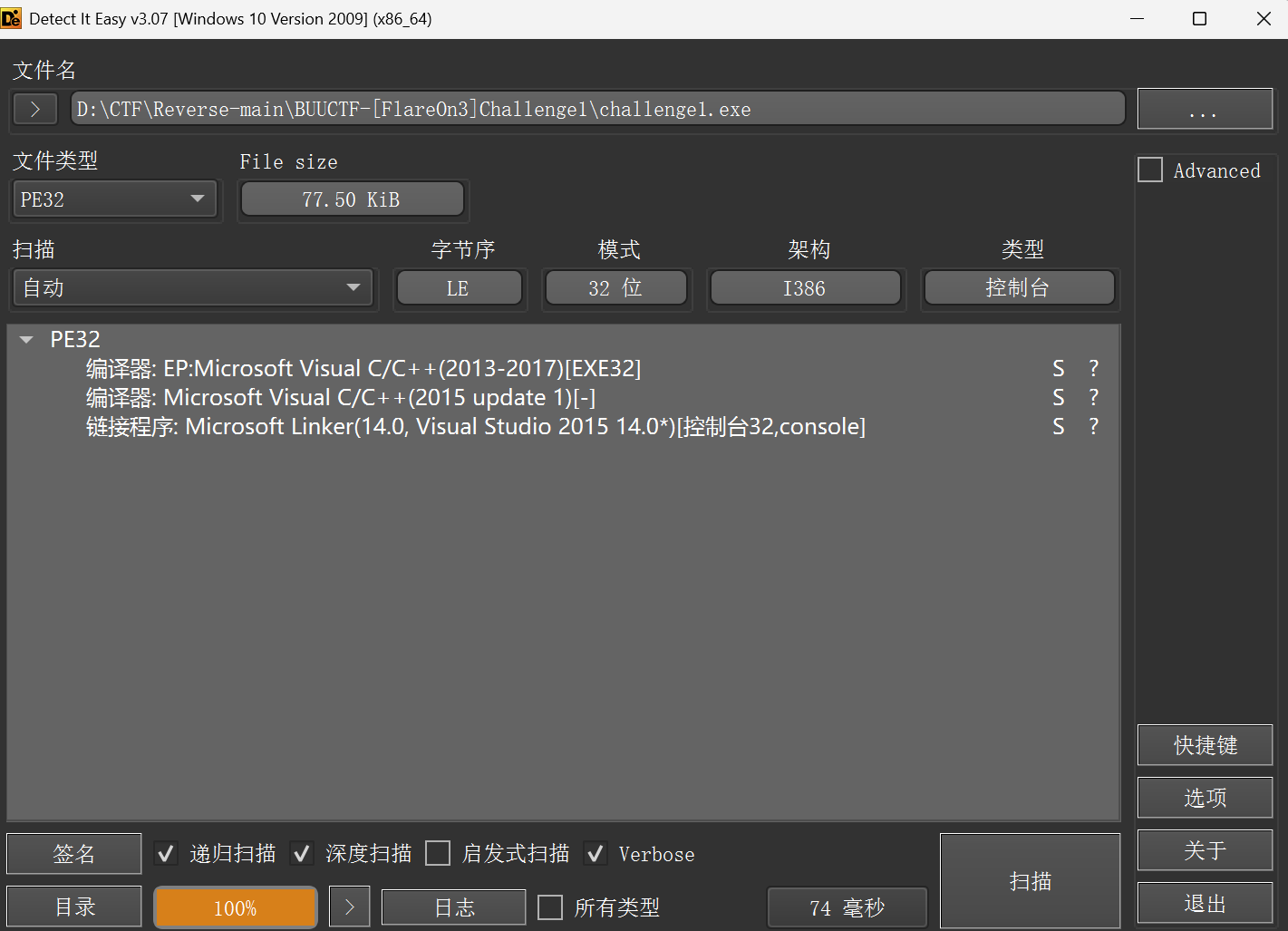Screen dimensions: 1288x931
Task: Click the file path input field
Action: point(596,110)
